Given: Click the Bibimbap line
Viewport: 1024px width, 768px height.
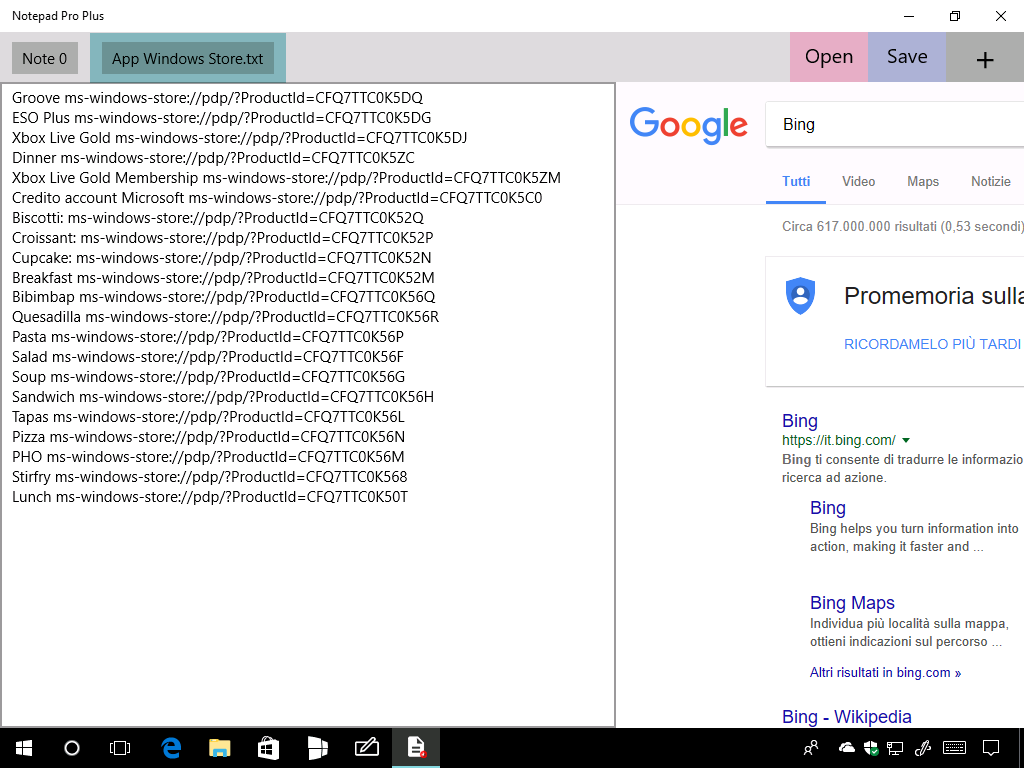Looking at the screenshot, I should click(223, 297).
